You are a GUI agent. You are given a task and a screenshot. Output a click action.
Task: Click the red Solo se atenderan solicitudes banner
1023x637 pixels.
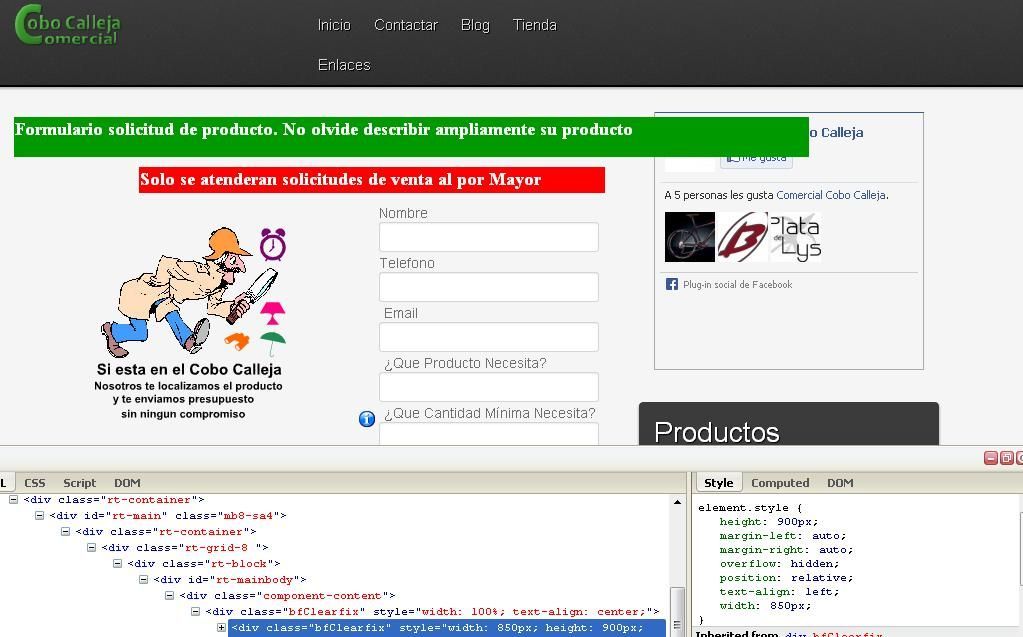[x=372, y=179]
